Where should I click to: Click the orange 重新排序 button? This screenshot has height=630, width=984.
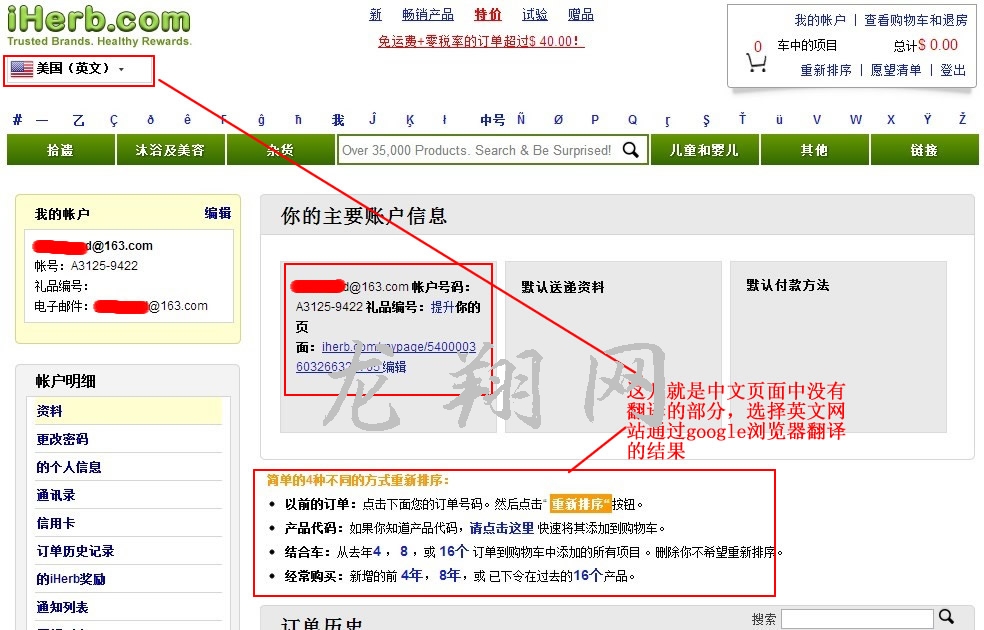579,504
